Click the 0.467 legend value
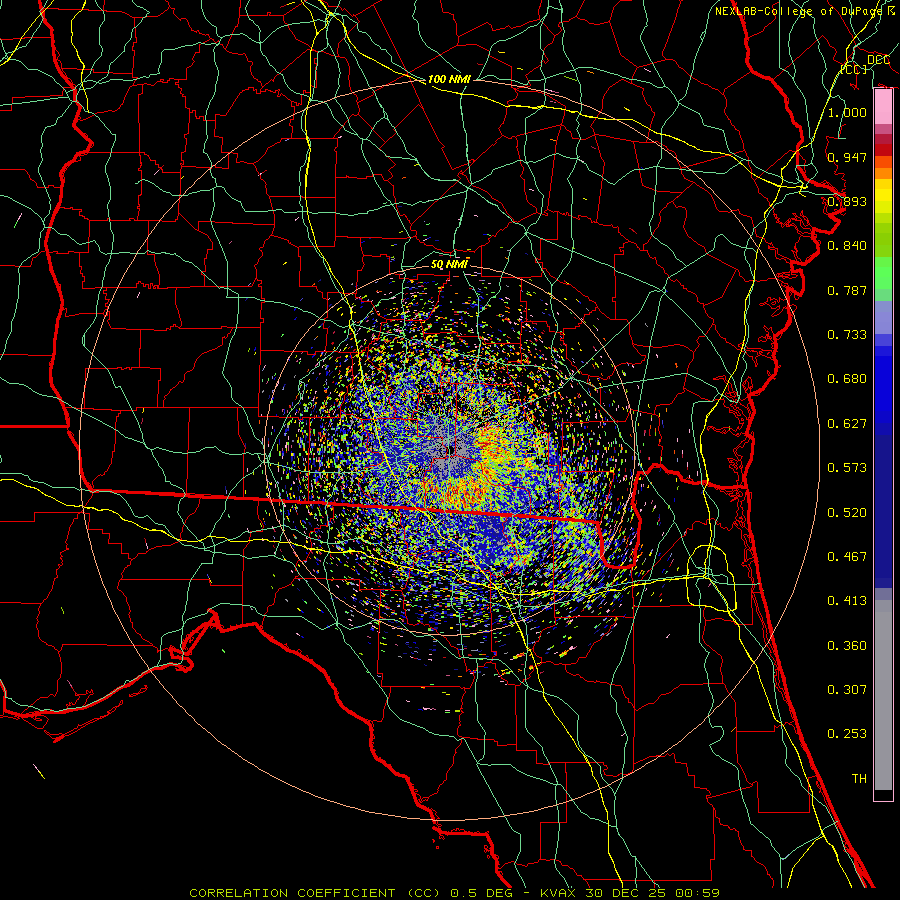The image size is (900, 900). pos(847,557)
